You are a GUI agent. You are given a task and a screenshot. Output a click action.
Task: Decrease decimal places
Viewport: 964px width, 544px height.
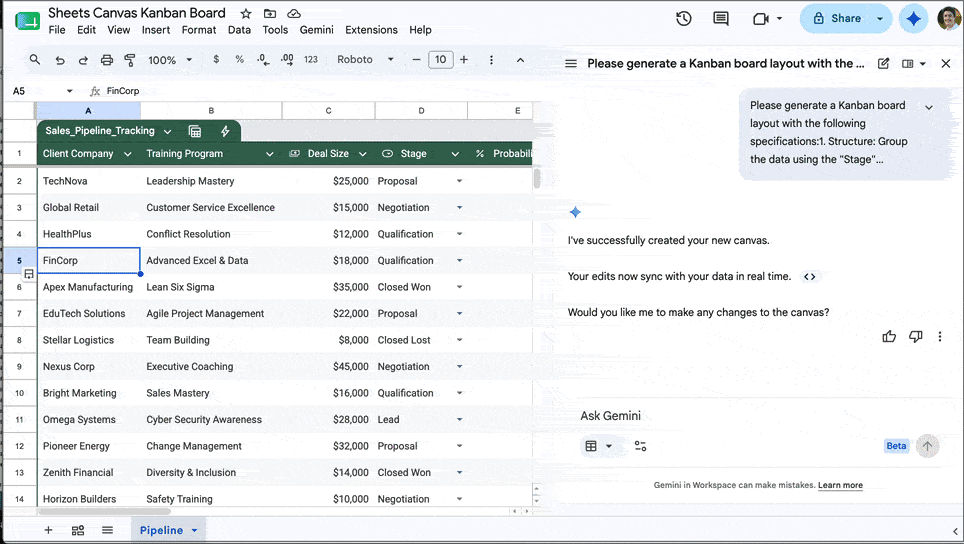click(x=263, y=60)
